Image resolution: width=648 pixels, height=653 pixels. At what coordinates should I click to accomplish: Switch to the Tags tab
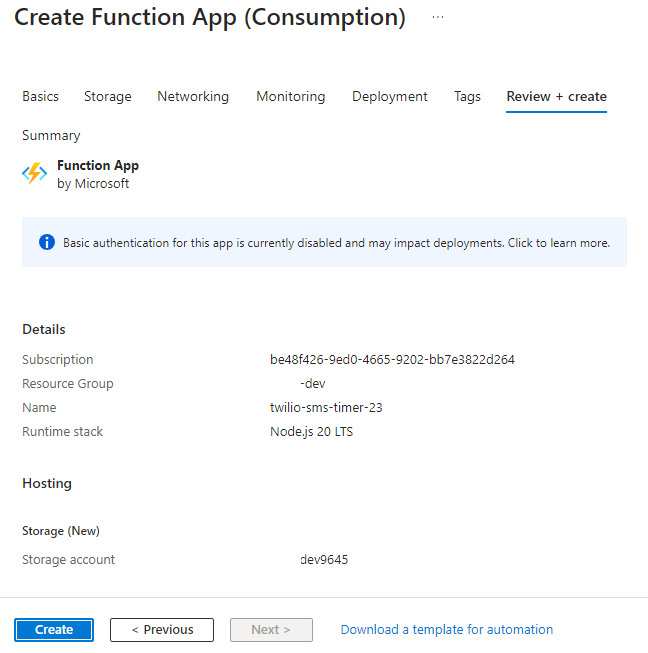coord(467,96)
